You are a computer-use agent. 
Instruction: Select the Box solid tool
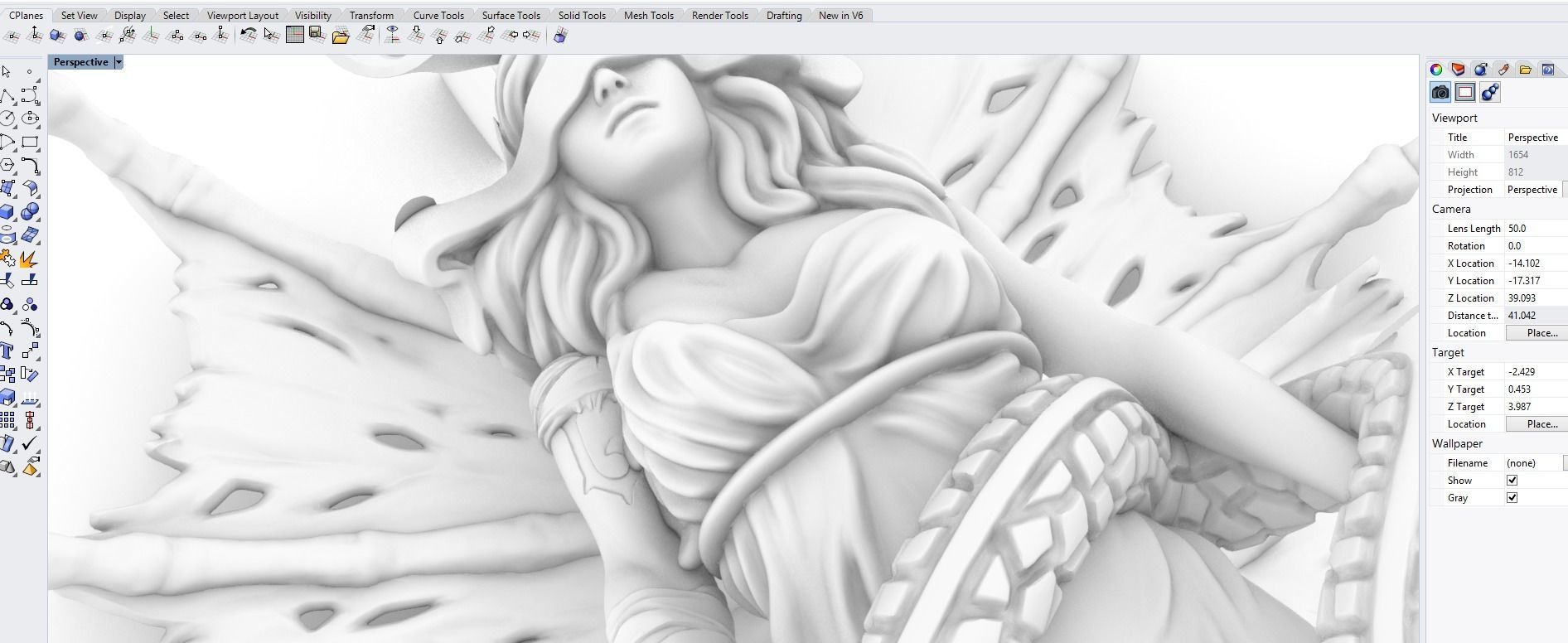pyautogui.click(x=8, y=212)
